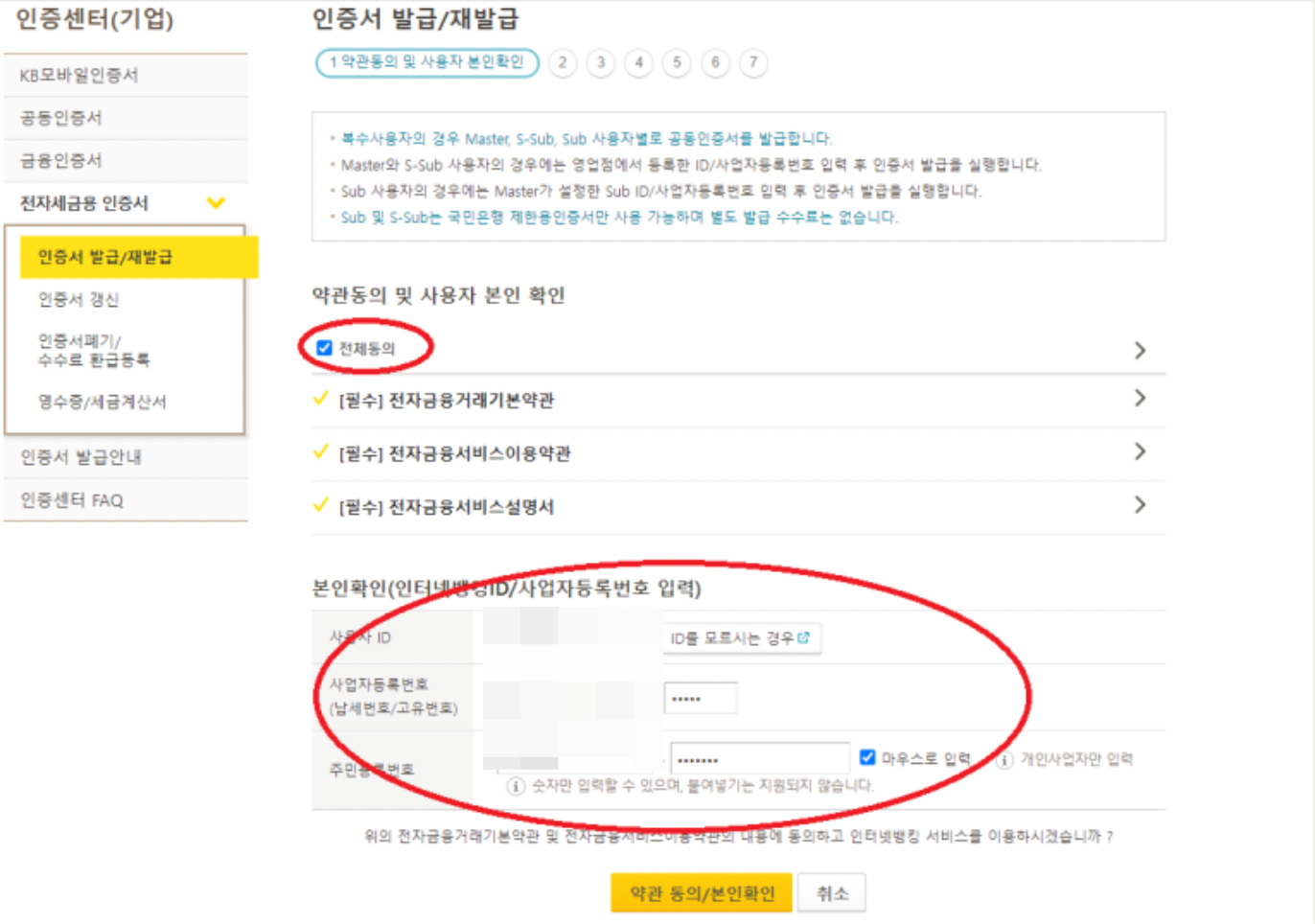Open the '전자금융서비스설명서' details with its chevron
1315x924 pixels.
[x=1140, y=506]
